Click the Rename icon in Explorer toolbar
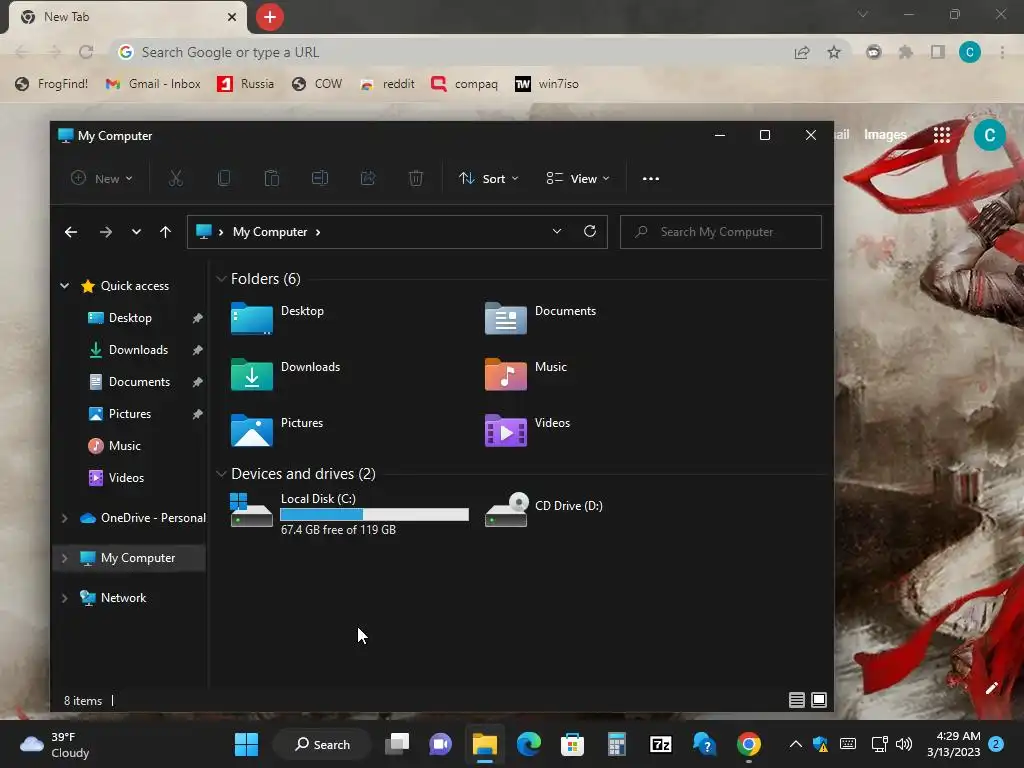Image resolution: width=1024 pixels, height=768 pixels. click(x=320, y=178)
